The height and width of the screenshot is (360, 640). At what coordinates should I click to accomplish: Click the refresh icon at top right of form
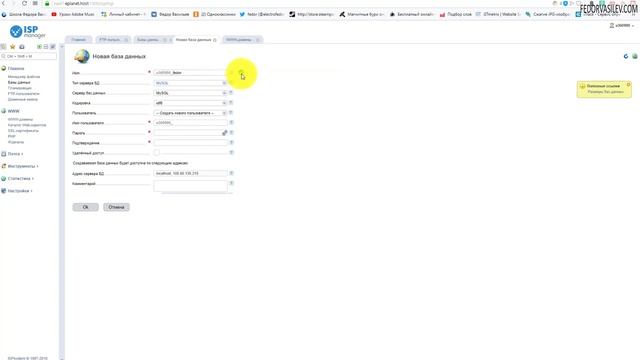tap(626, 56)
